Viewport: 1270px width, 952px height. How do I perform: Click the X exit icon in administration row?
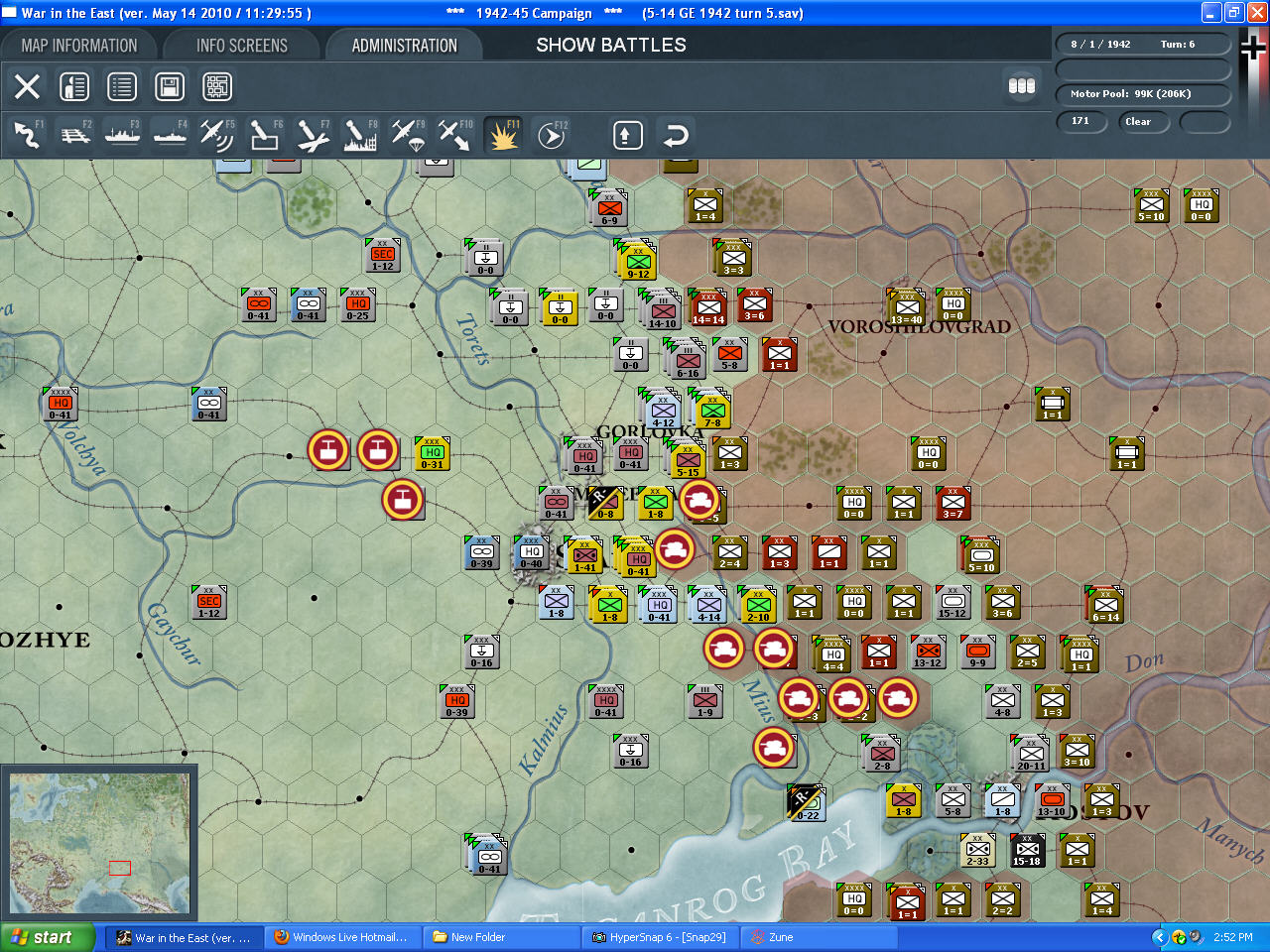tap(28, 86)
